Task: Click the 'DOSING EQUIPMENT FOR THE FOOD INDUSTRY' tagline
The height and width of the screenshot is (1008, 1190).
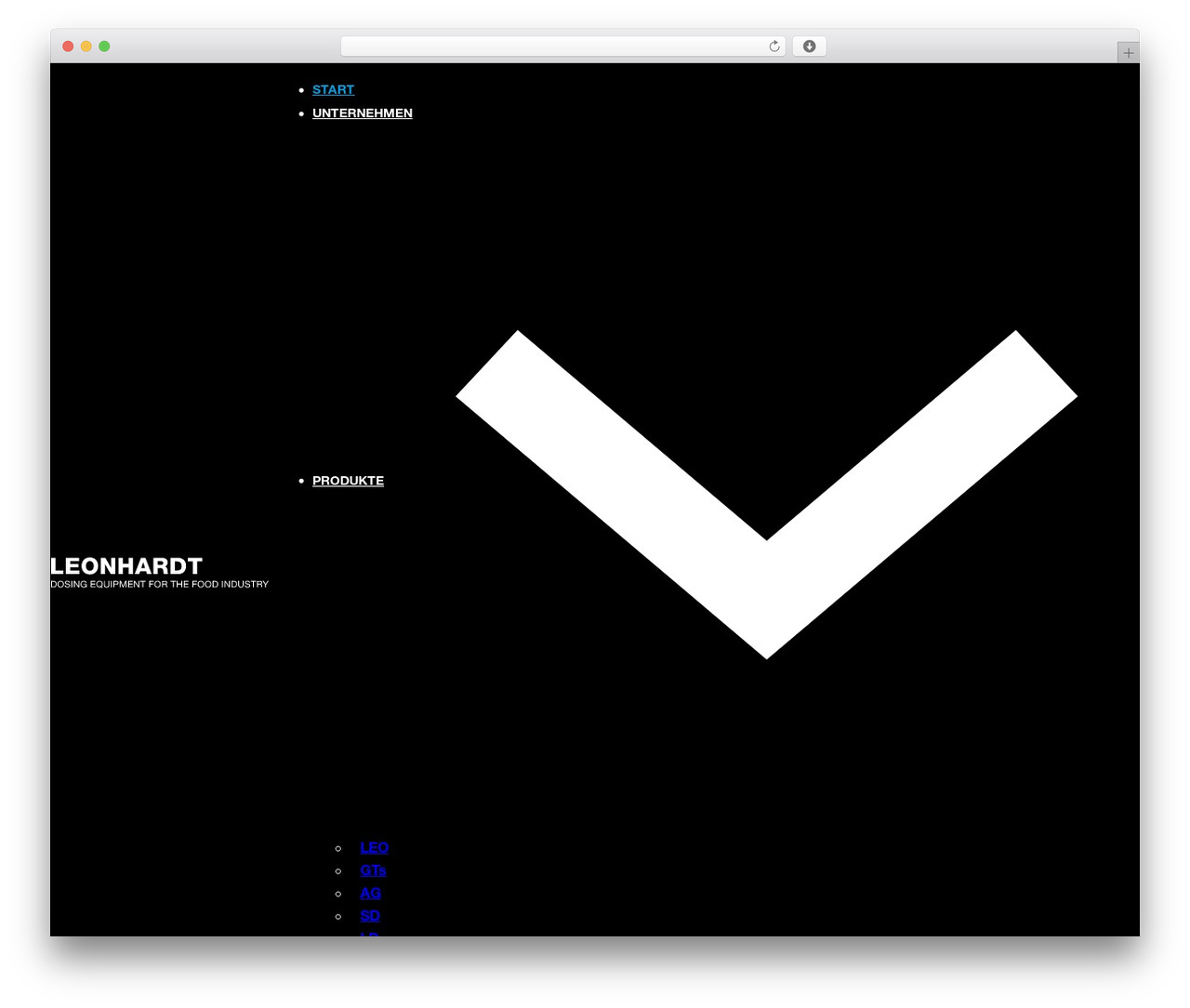Action: tap(159, 584)
